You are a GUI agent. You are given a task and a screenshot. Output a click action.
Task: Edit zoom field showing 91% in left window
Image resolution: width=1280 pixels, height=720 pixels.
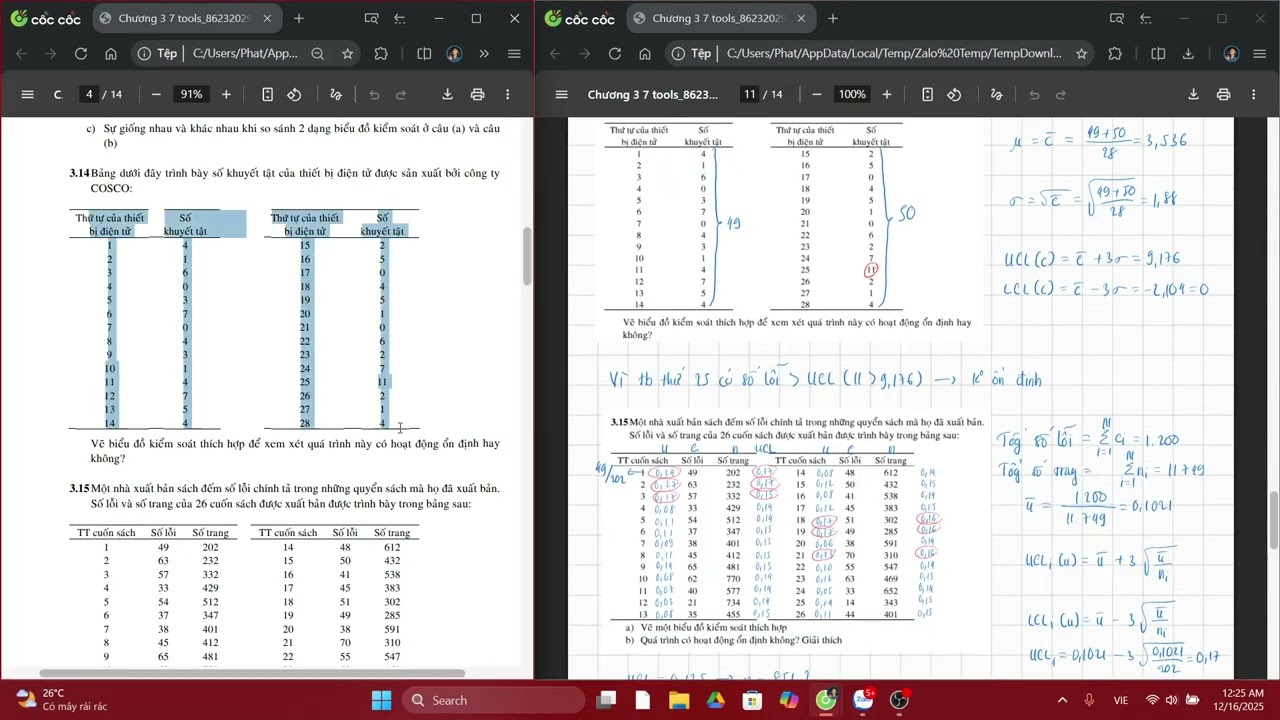coord(190,94)
